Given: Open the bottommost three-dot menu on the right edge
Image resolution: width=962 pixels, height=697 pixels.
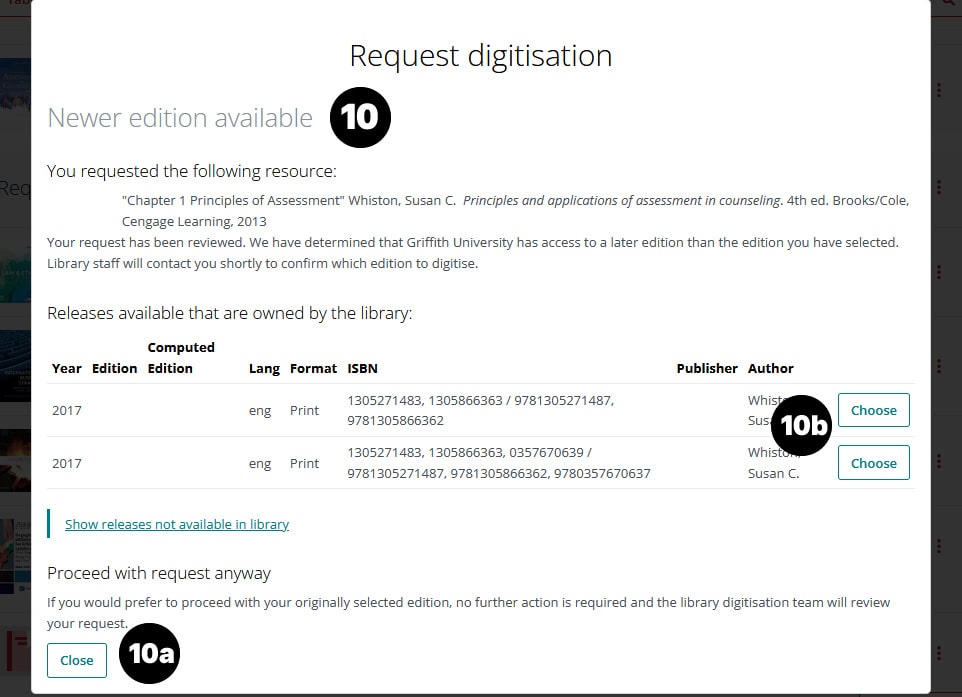Looking at the screenshot, I should pyautogui.click(x=939, y=653).
